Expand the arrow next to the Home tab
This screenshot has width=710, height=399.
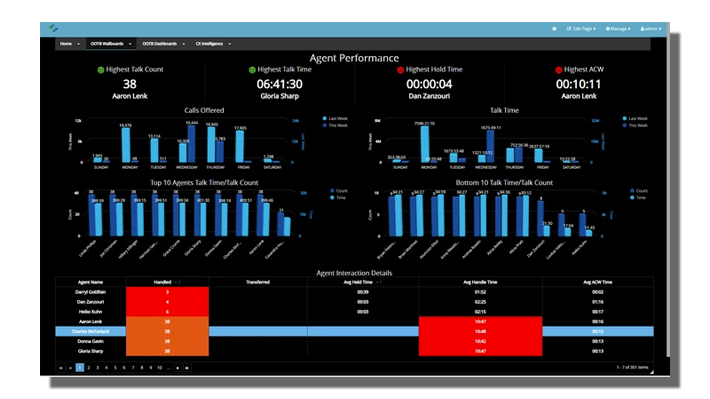pos(78,44)
